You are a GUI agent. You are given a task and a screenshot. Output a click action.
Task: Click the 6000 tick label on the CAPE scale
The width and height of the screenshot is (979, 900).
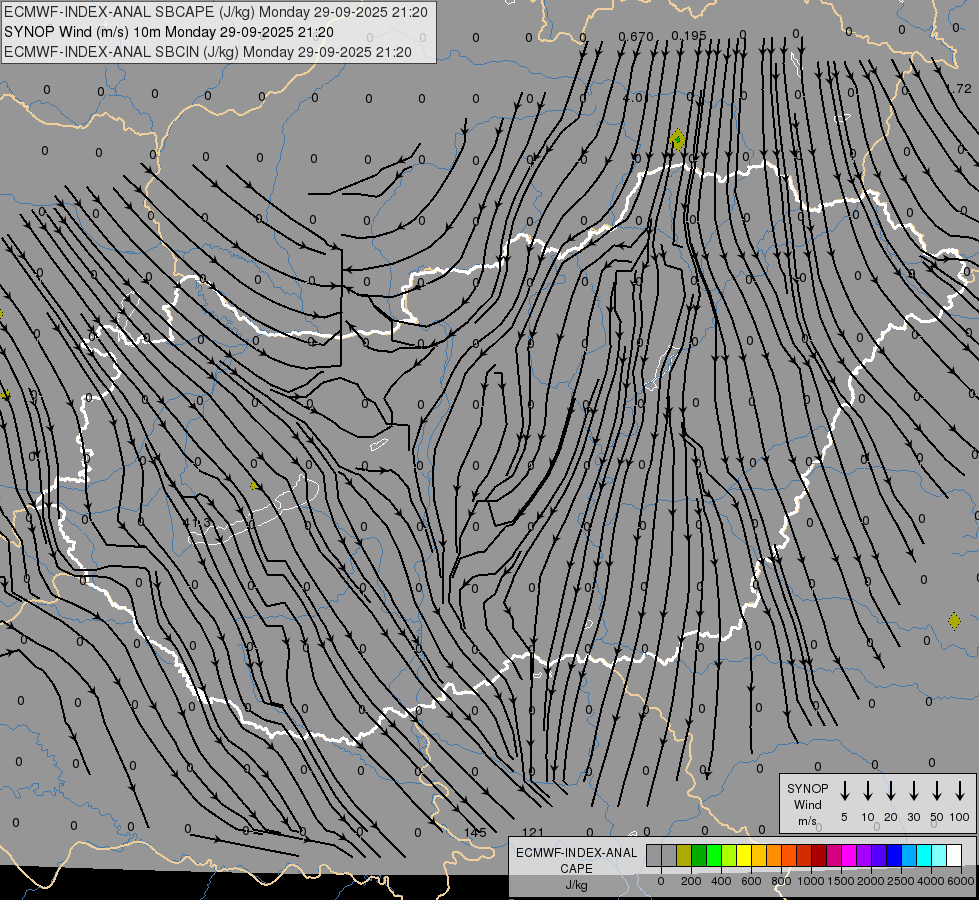[x=960, y=881]
